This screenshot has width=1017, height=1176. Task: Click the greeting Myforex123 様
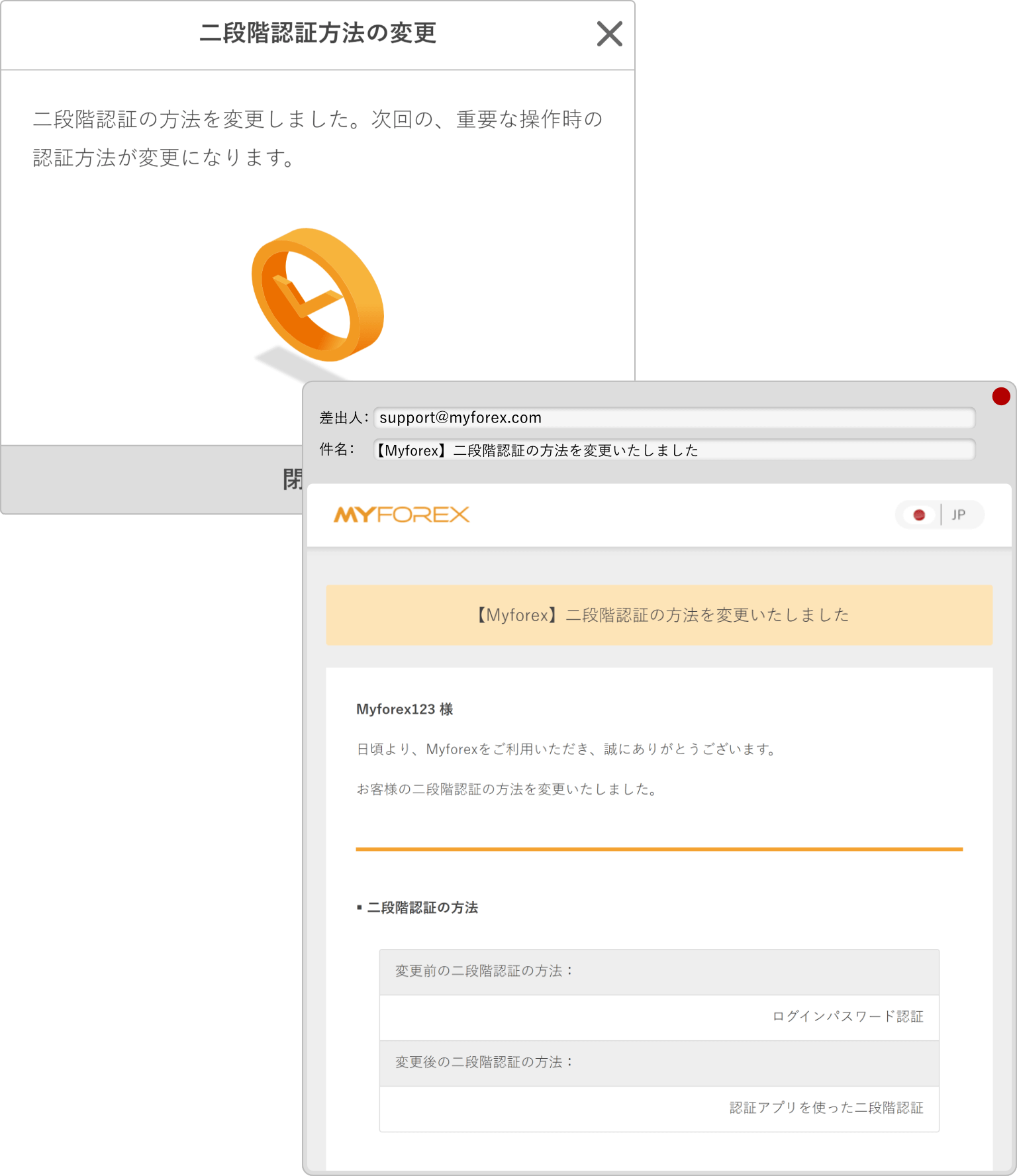click(x=405, y=709)
